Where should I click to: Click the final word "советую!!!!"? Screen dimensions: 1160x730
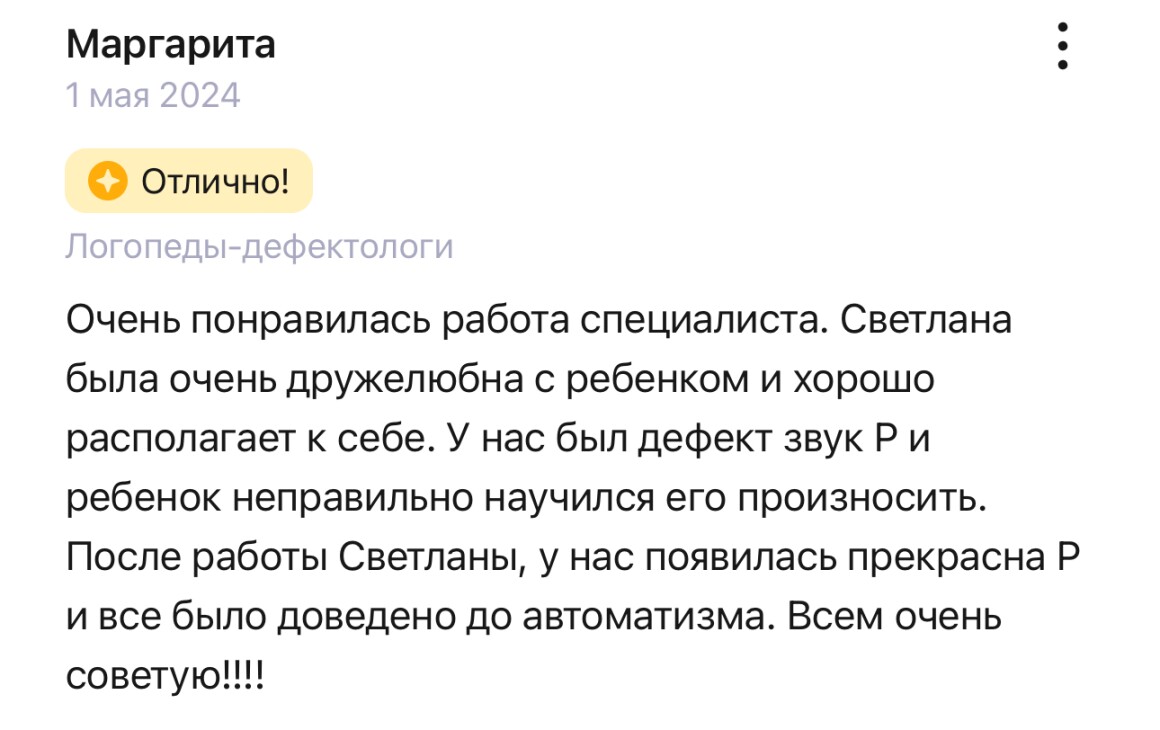point(165,673)
